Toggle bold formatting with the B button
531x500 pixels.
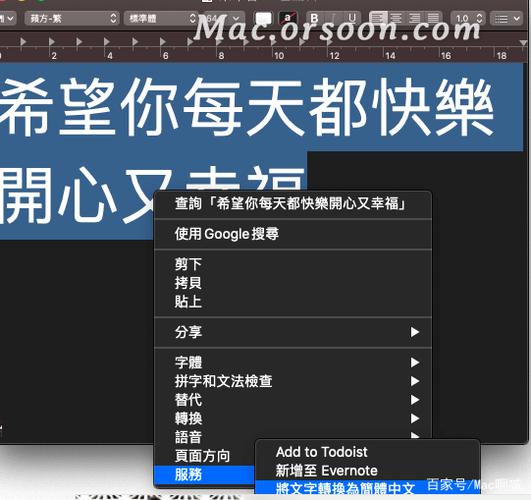click(x=315, y=18)
